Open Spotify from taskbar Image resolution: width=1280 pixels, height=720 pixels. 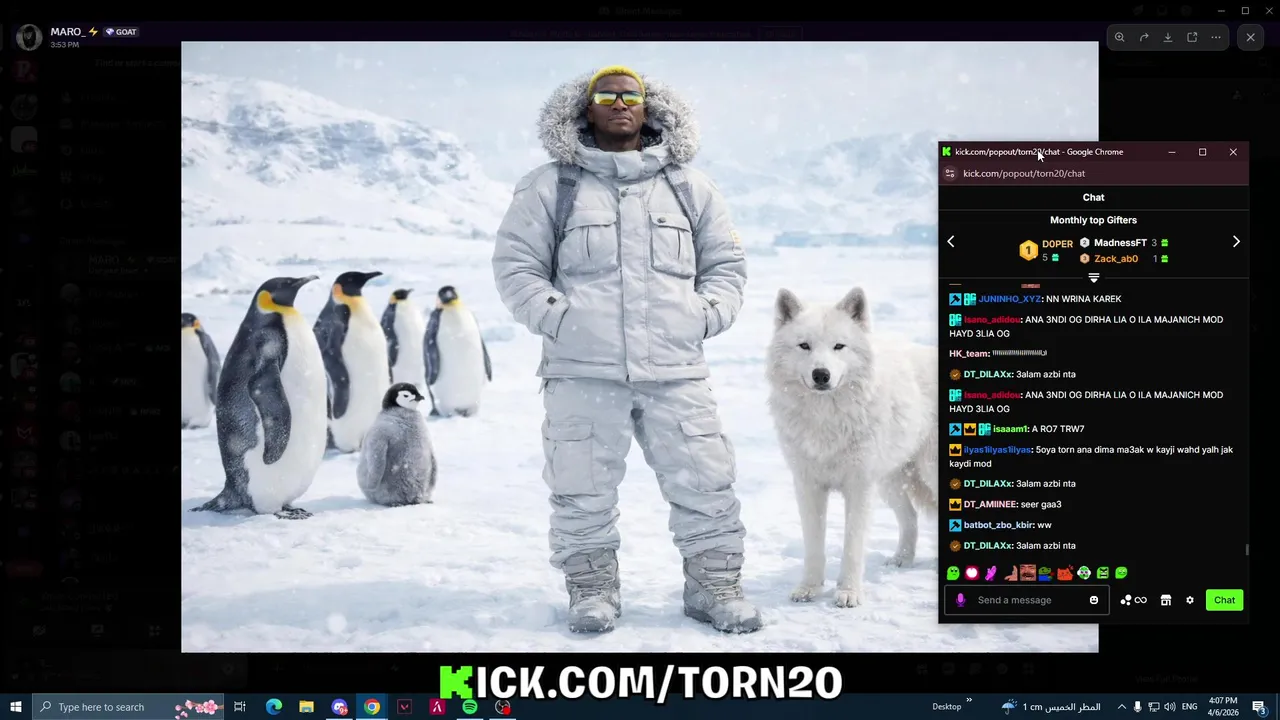469,707
